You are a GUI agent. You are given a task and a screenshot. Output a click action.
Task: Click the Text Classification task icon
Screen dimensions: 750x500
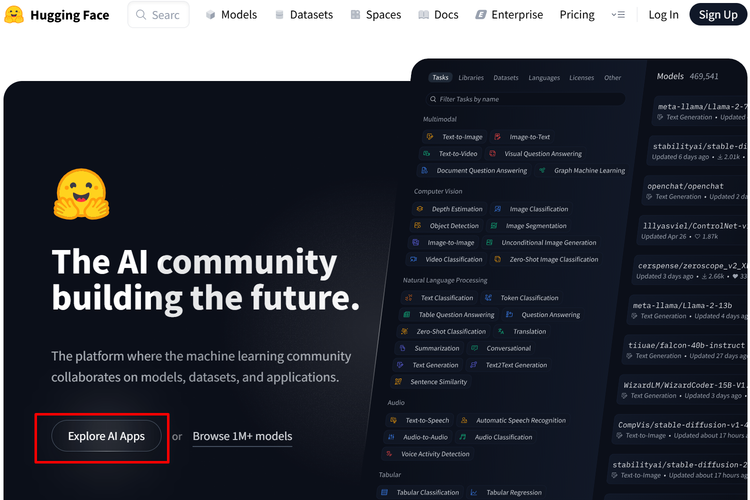click(x=408, y=298)
